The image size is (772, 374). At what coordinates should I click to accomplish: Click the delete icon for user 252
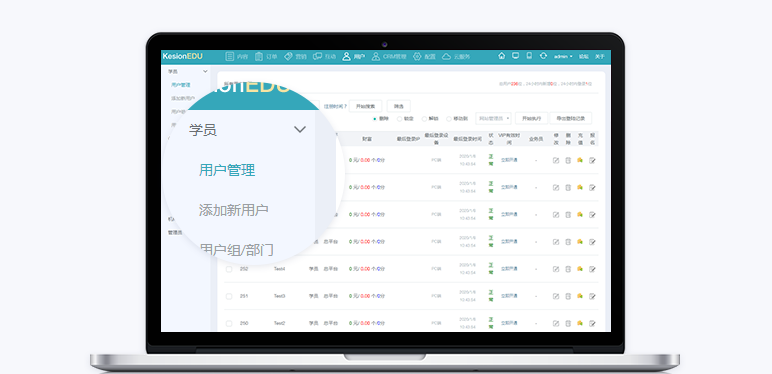568,269
